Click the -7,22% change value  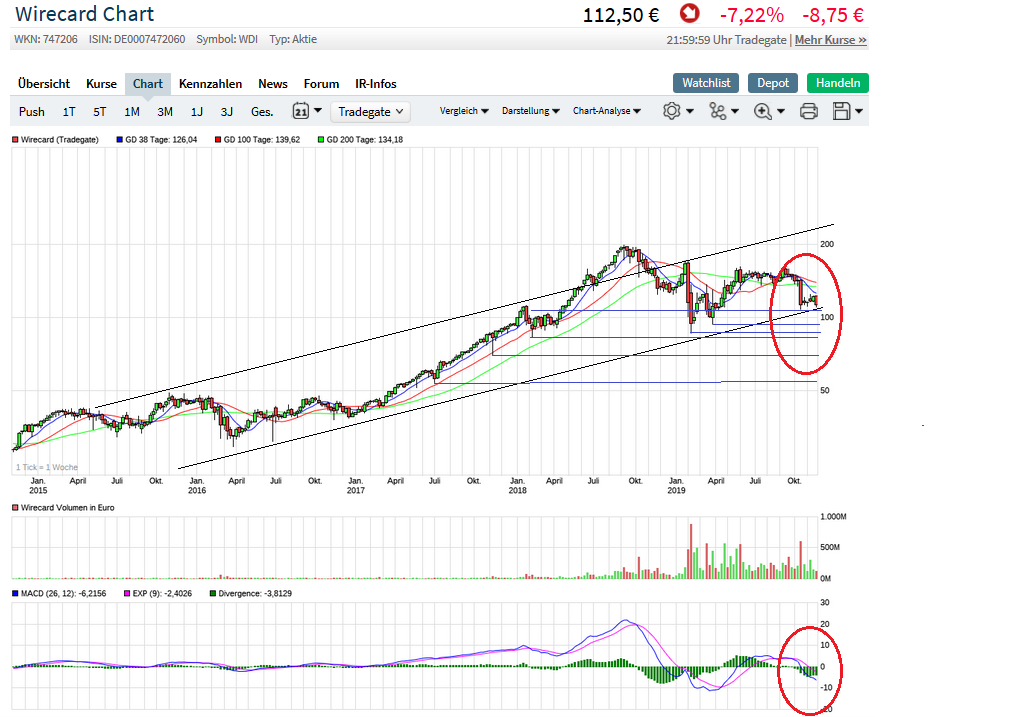(751, 14)
